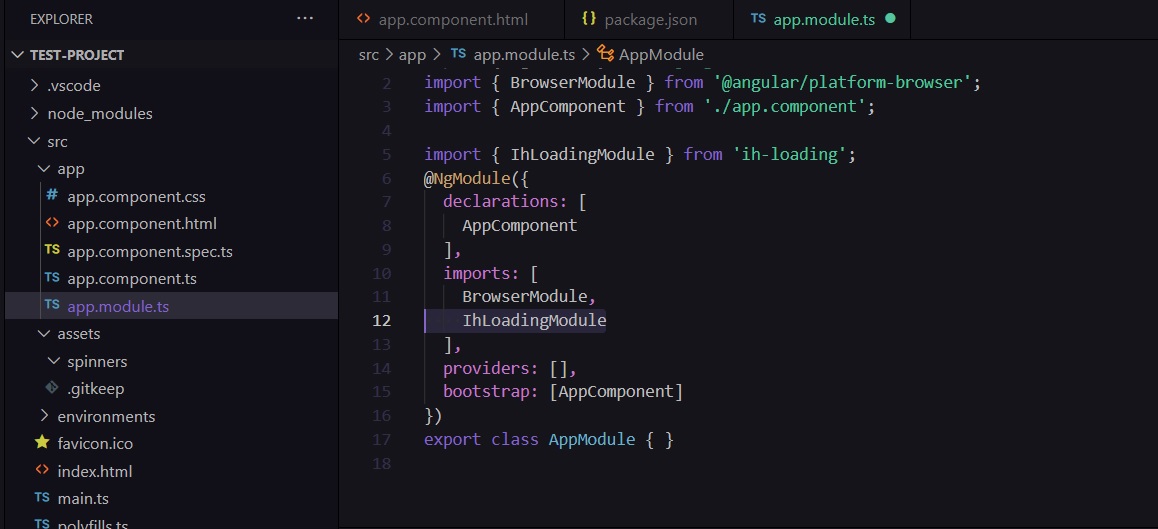This screenshot has height=529, width=1158.
Task: Collapse the app folder
Action: [44, 168]
